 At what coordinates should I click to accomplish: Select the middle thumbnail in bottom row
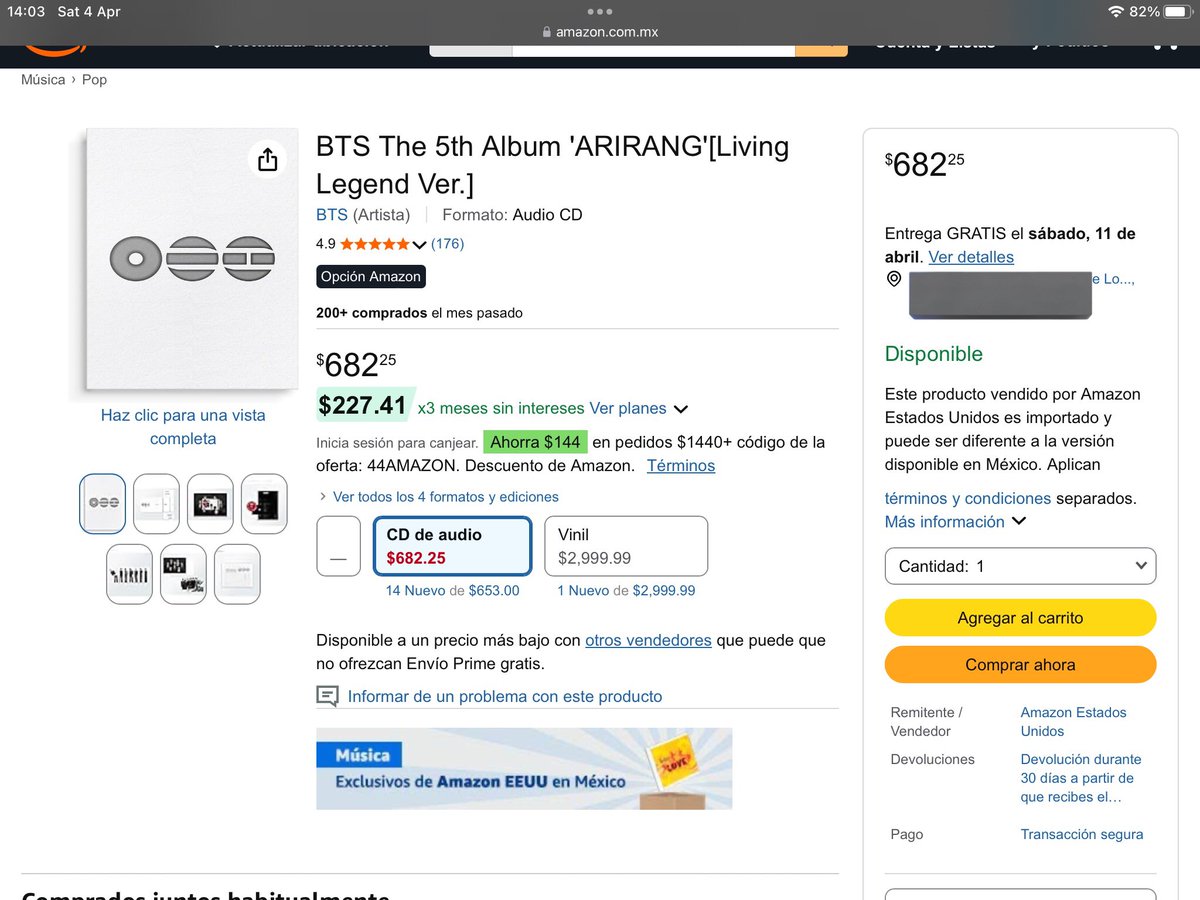coord(183,574)
